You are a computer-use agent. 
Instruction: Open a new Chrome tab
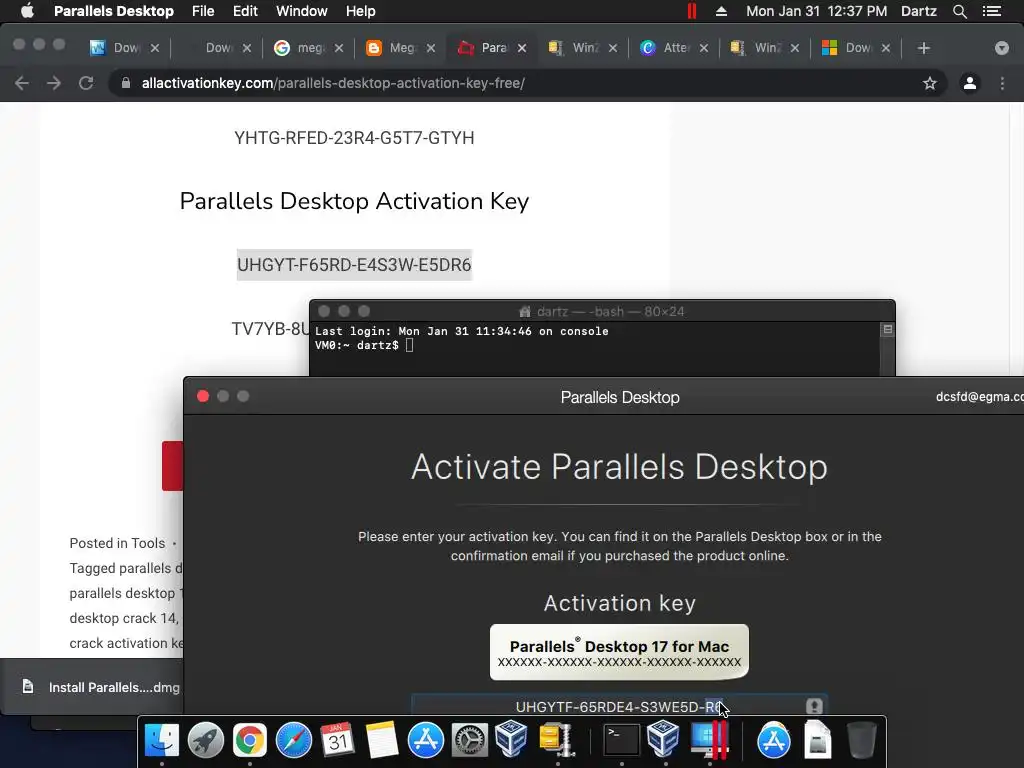(923, 48)
